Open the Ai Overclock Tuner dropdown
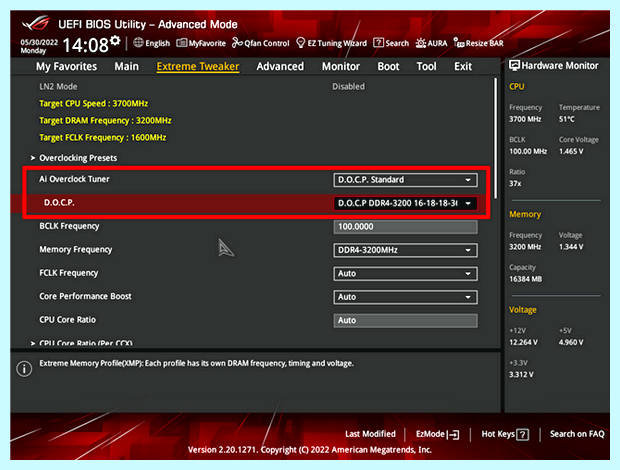The height and width of the screenshot is (470, 620). click(405, 180)
